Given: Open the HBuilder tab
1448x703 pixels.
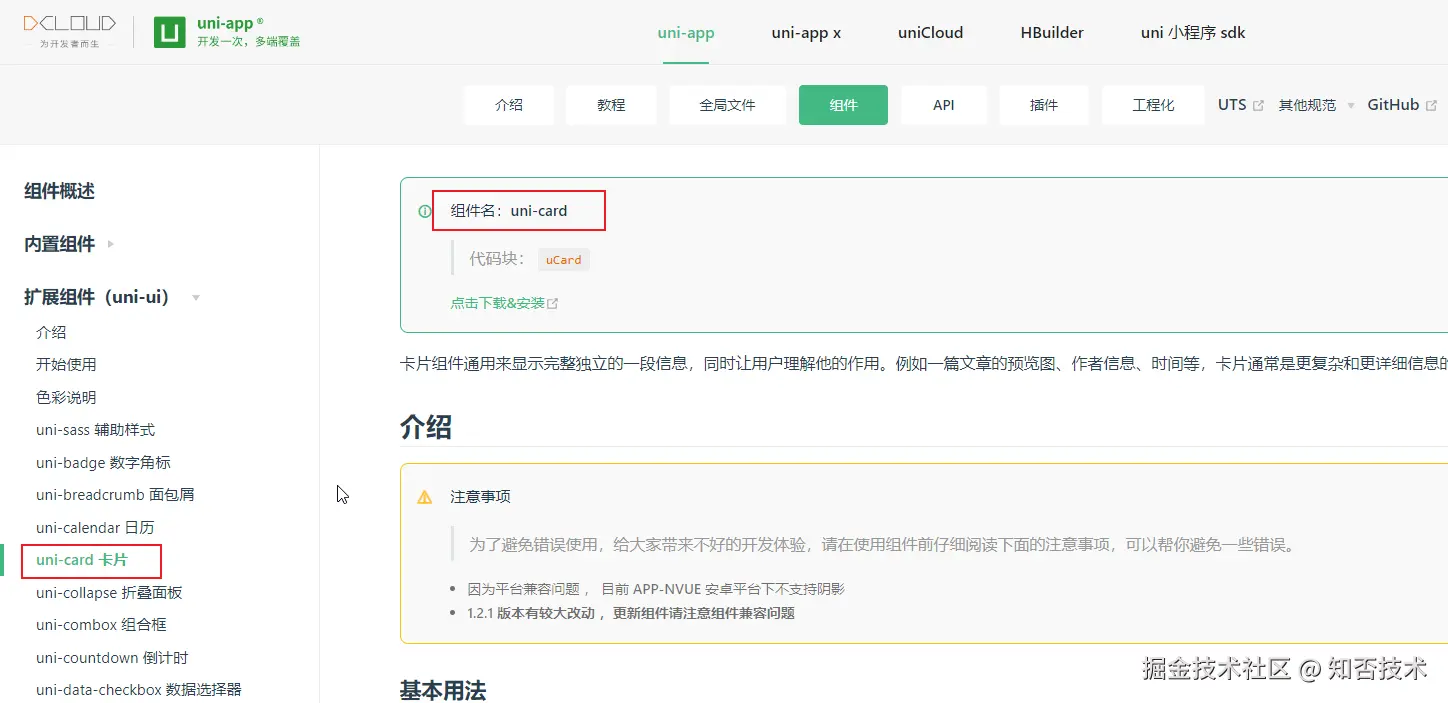Looking at the screenshot, I should point(1052,32).
